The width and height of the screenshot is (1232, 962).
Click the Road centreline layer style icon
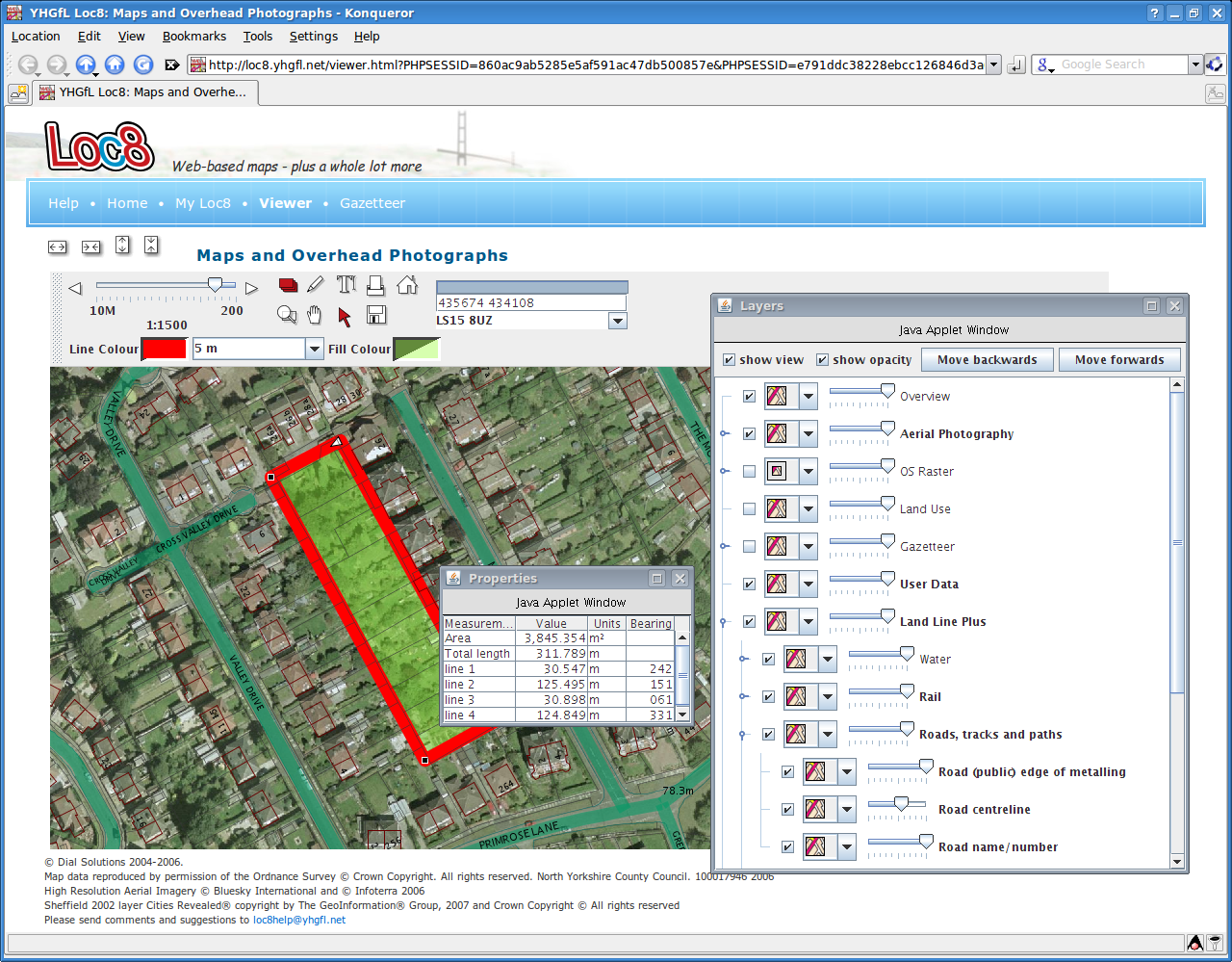815,809
